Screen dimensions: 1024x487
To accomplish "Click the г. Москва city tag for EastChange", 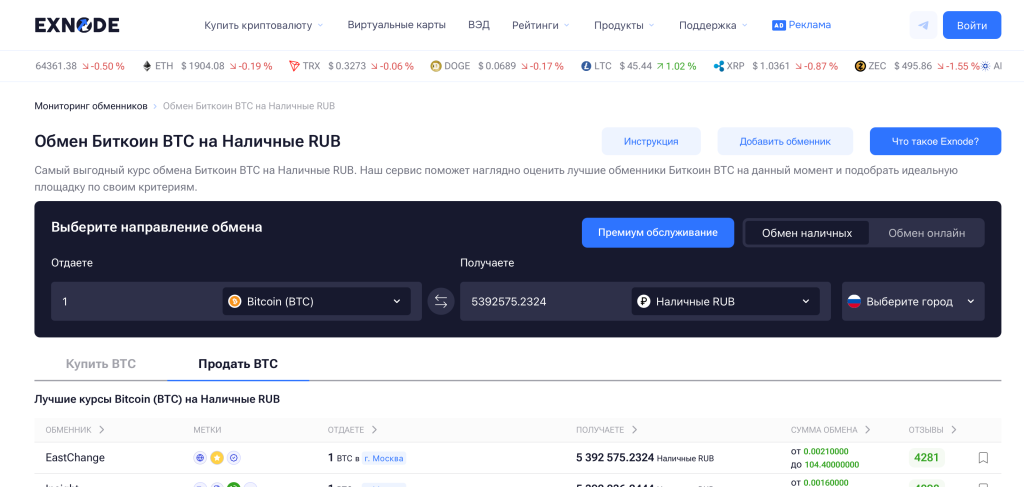I will point(384,459).
